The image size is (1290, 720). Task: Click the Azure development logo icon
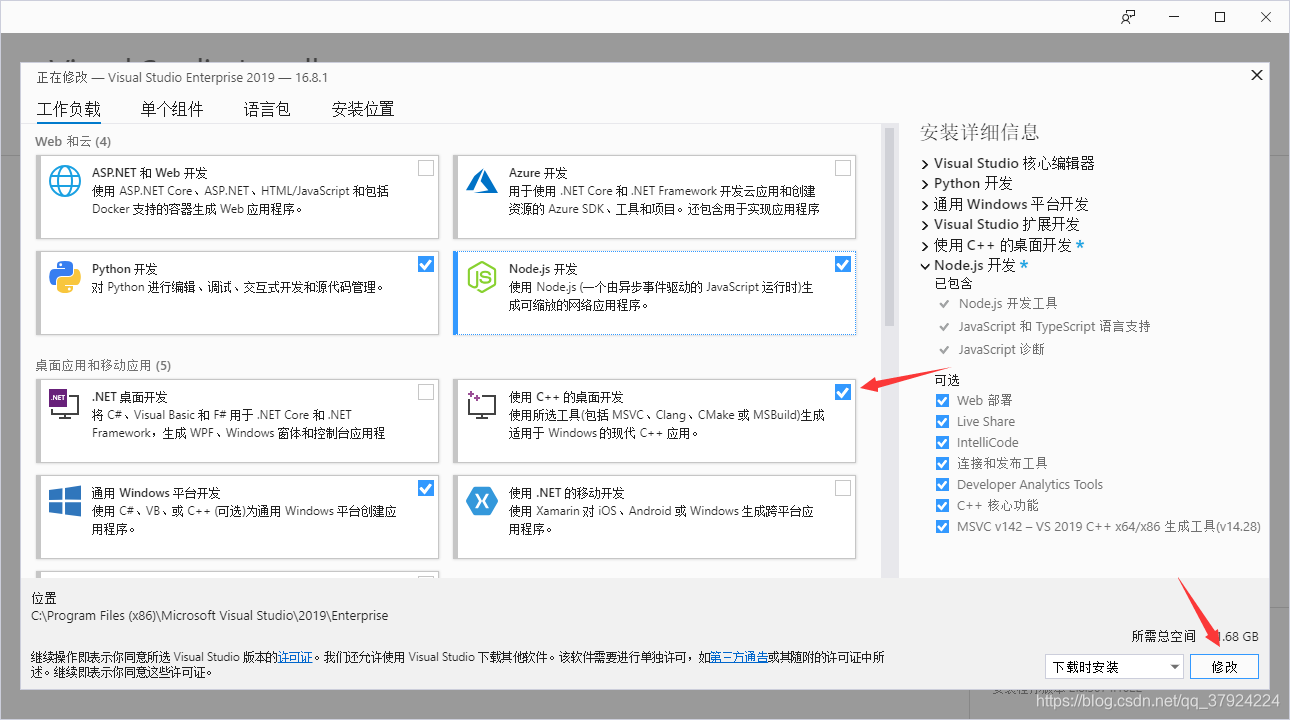click(x=482, y=181)
